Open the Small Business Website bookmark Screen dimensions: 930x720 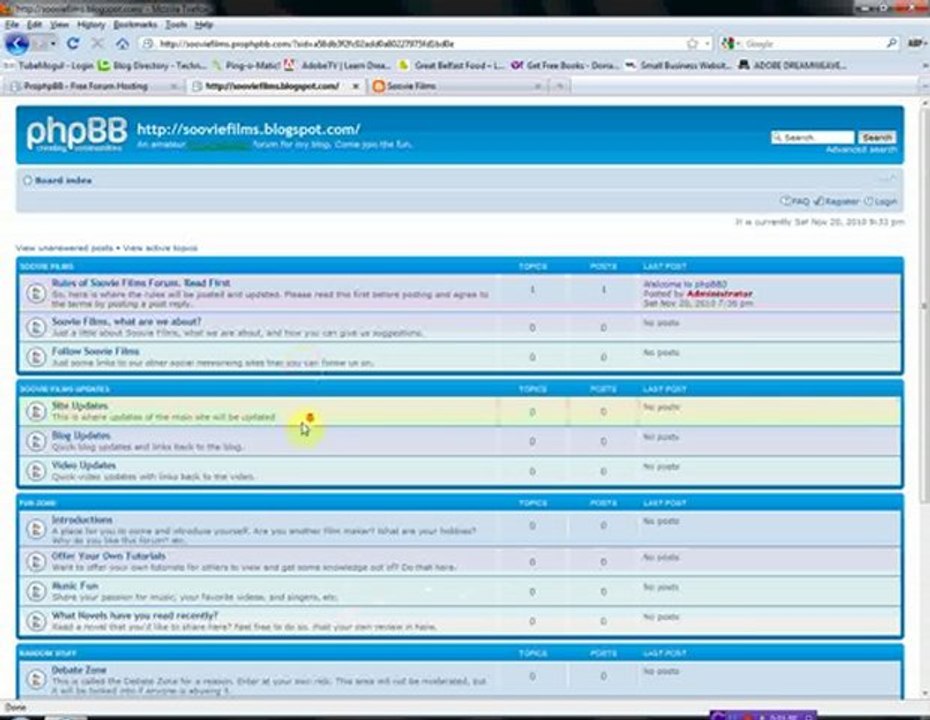[679, 65]
